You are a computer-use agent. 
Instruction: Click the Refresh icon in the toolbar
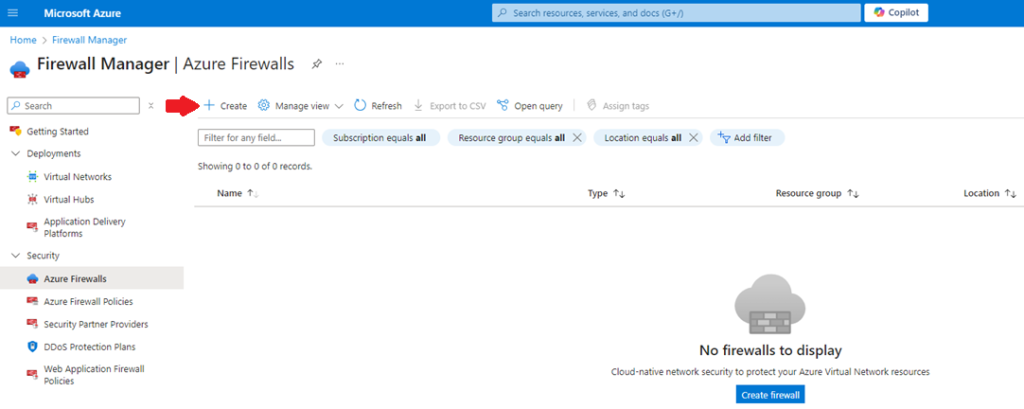pyautogui.click(x=360, y=105)
